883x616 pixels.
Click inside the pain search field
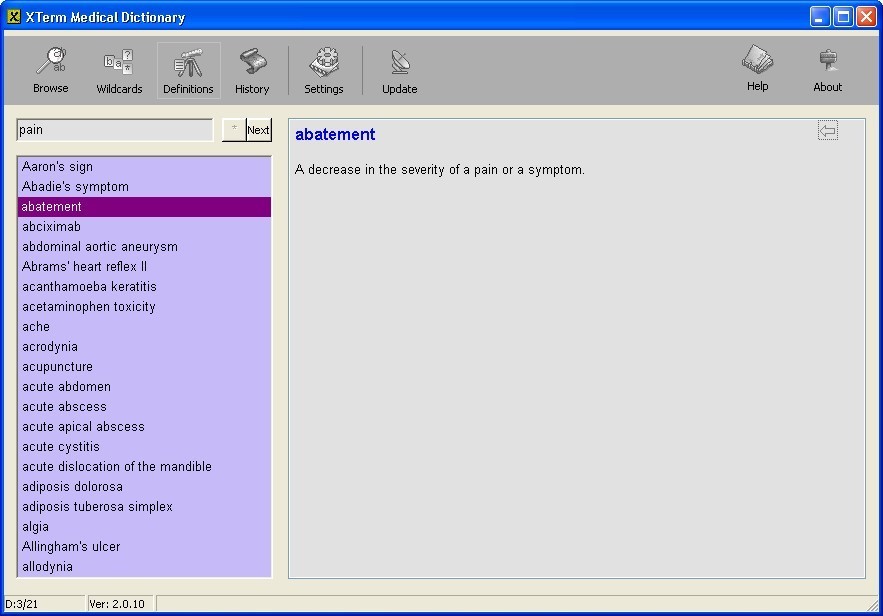pos(113,130)
